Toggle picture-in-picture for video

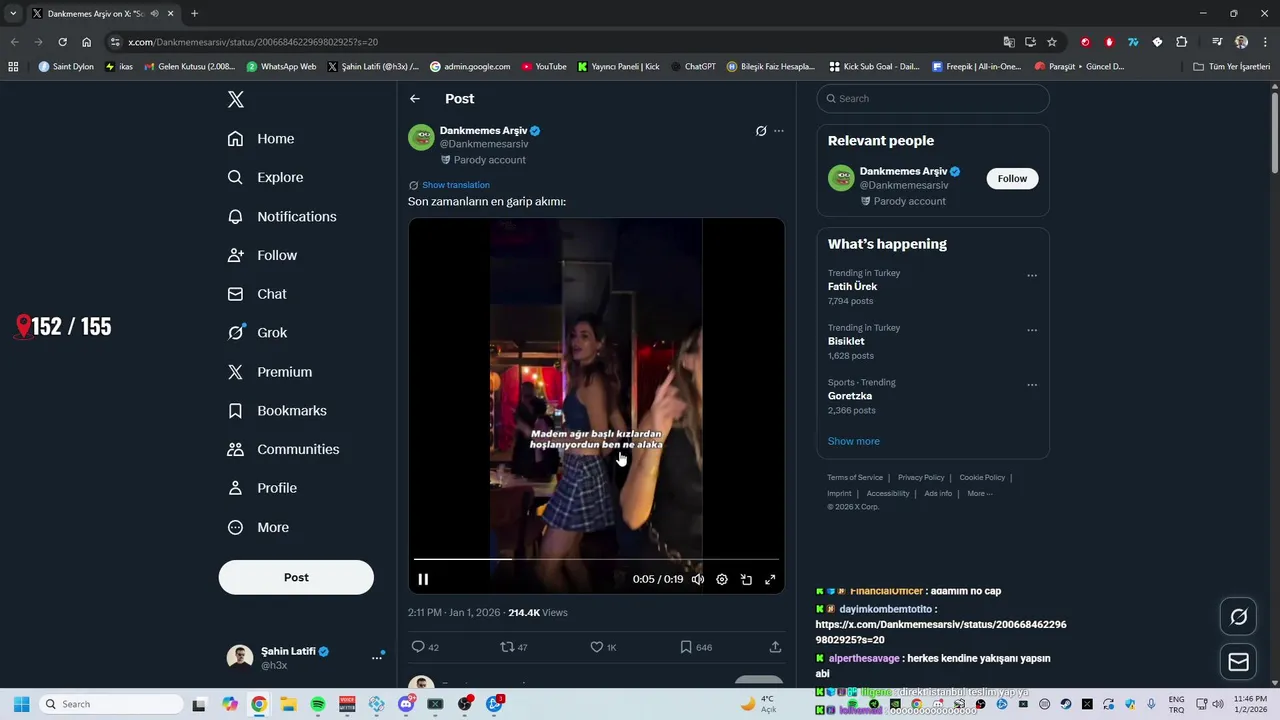[x=746, y=579]
